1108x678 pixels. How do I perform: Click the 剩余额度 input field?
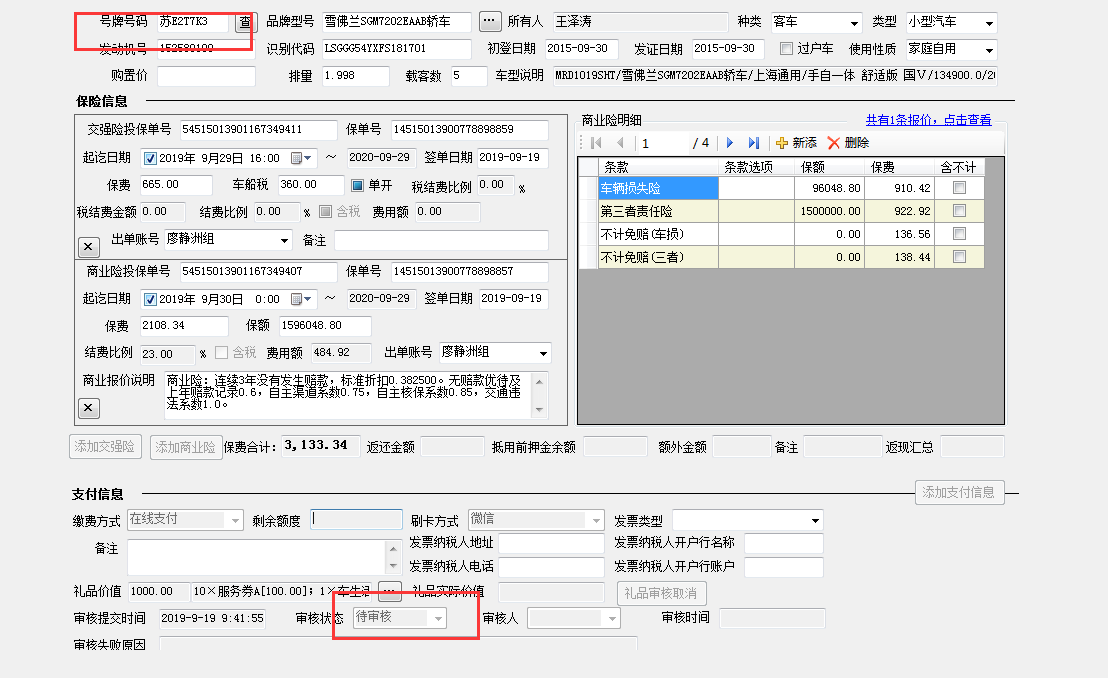pos(357,520)
